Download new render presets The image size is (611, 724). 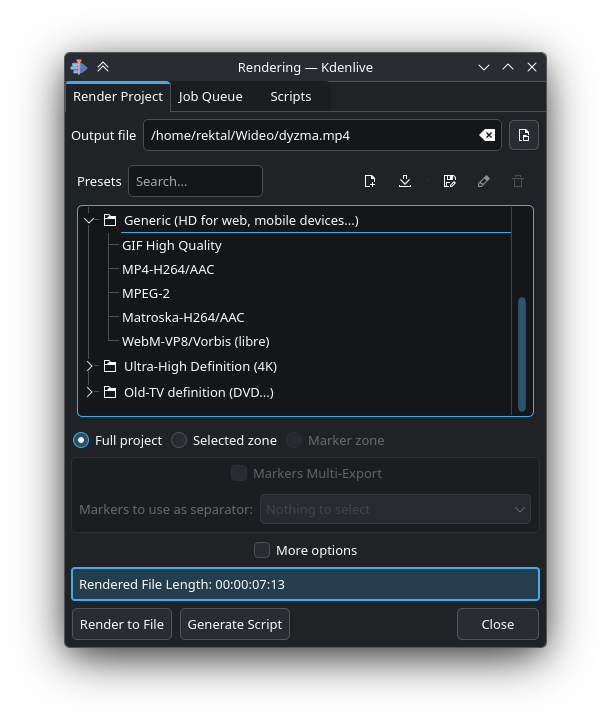click(x=405, y=181)
